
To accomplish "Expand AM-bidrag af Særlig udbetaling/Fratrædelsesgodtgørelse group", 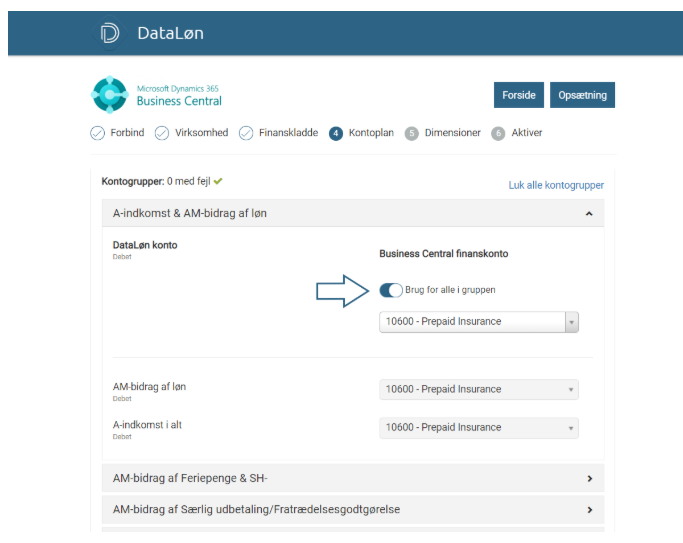I will 589,510.
